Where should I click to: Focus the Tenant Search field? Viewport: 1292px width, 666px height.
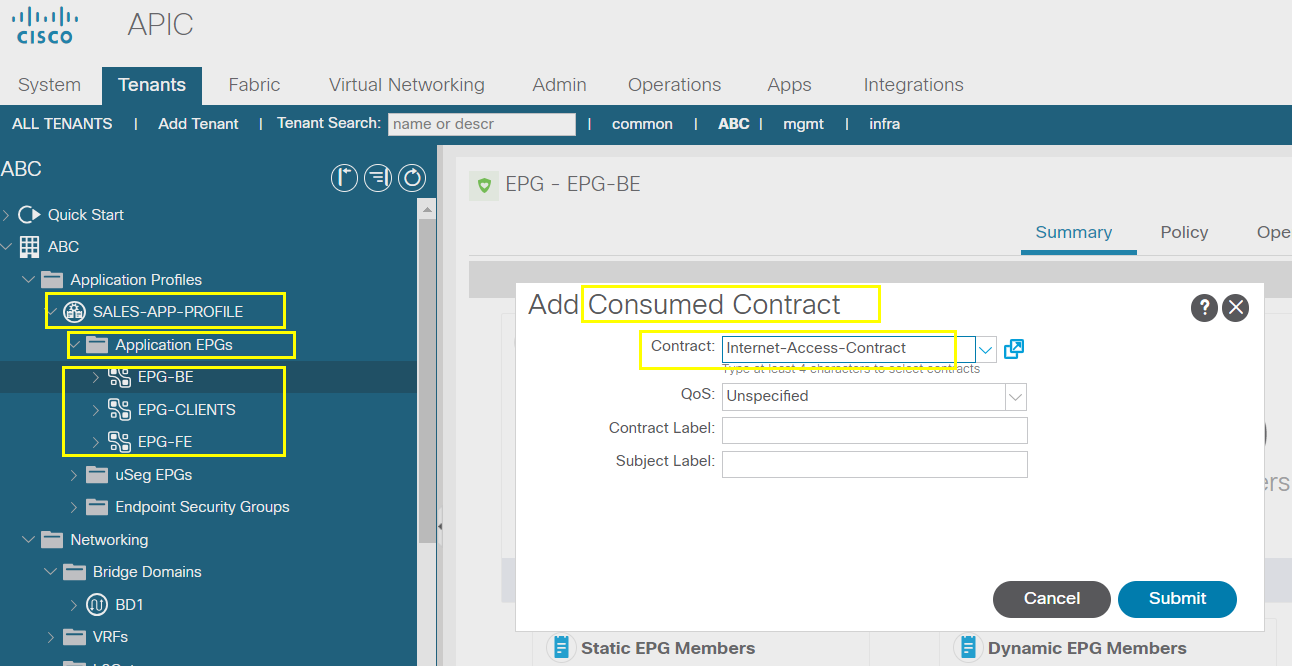pyautogui.click(x=482, y=124)
